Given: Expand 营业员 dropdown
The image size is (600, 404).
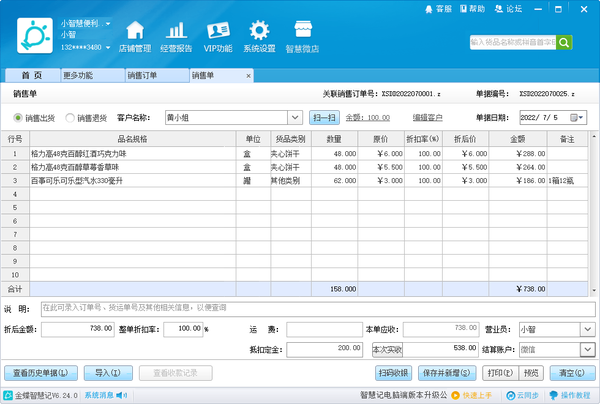Looking at the screenshot, I should click(588, 329).
